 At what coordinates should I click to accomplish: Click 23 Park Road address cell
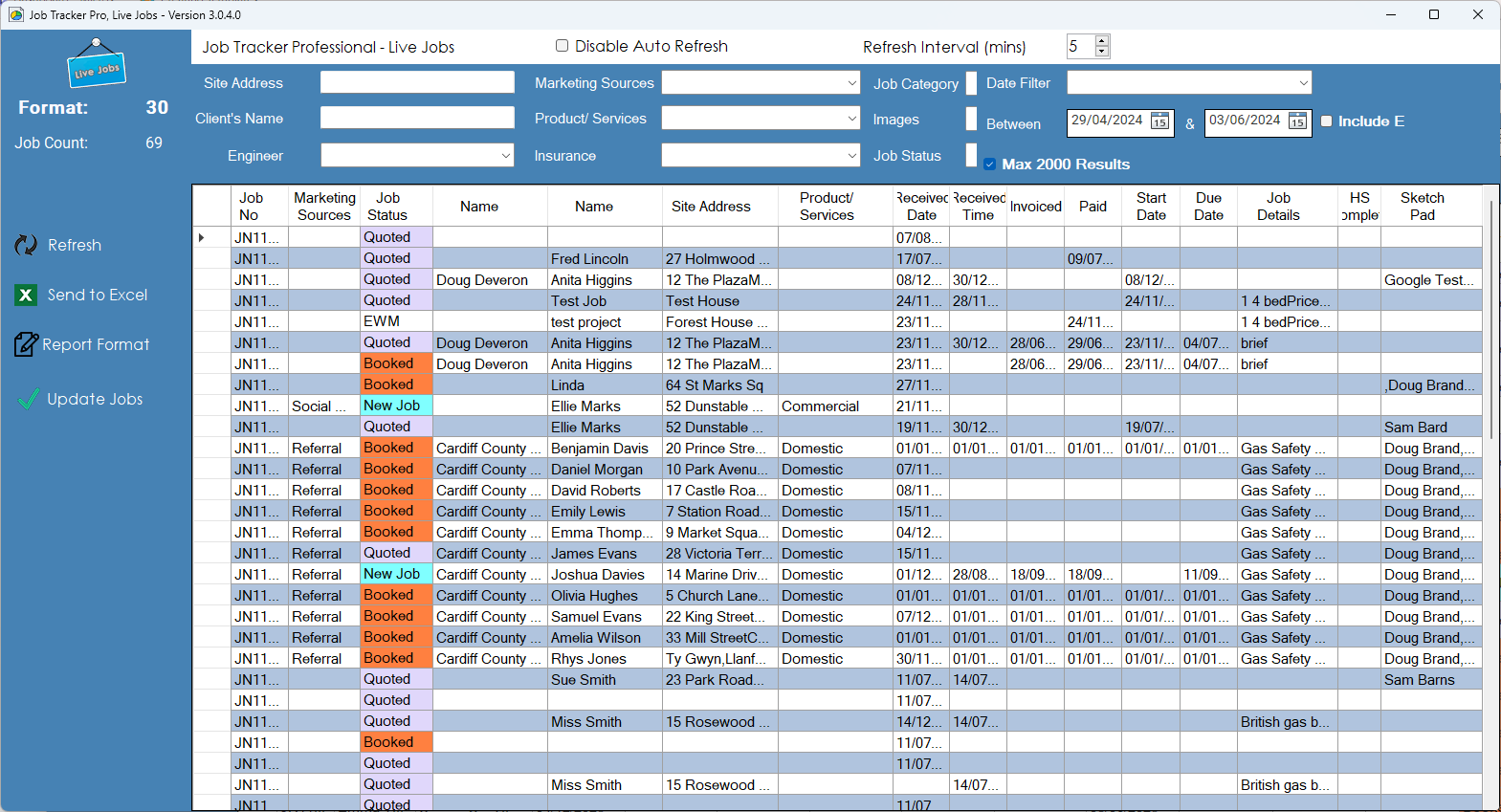(x=720, y=679)
